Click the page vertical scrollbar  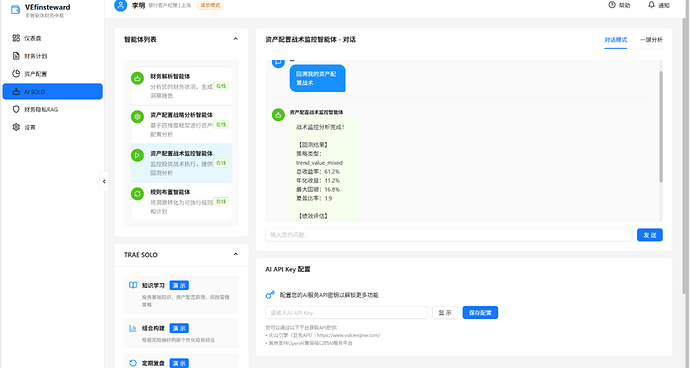(684, 156)
